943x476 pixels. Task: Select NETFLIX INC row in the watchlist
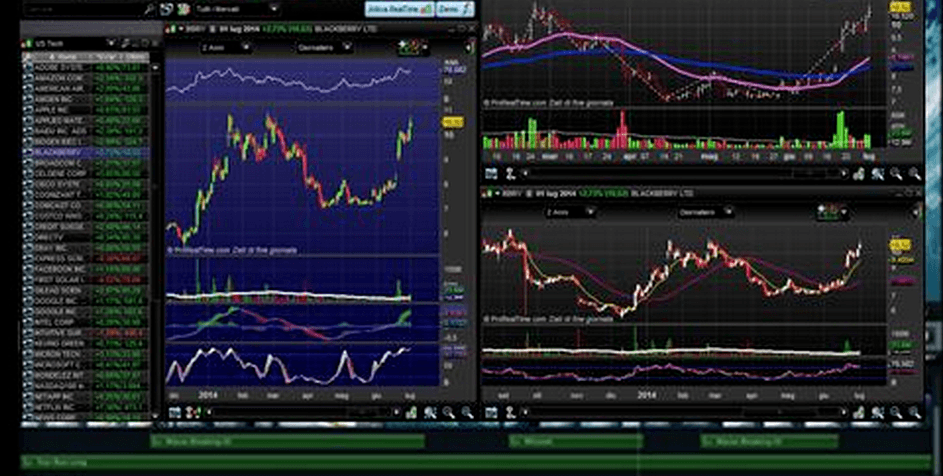(x=87, y=407)
